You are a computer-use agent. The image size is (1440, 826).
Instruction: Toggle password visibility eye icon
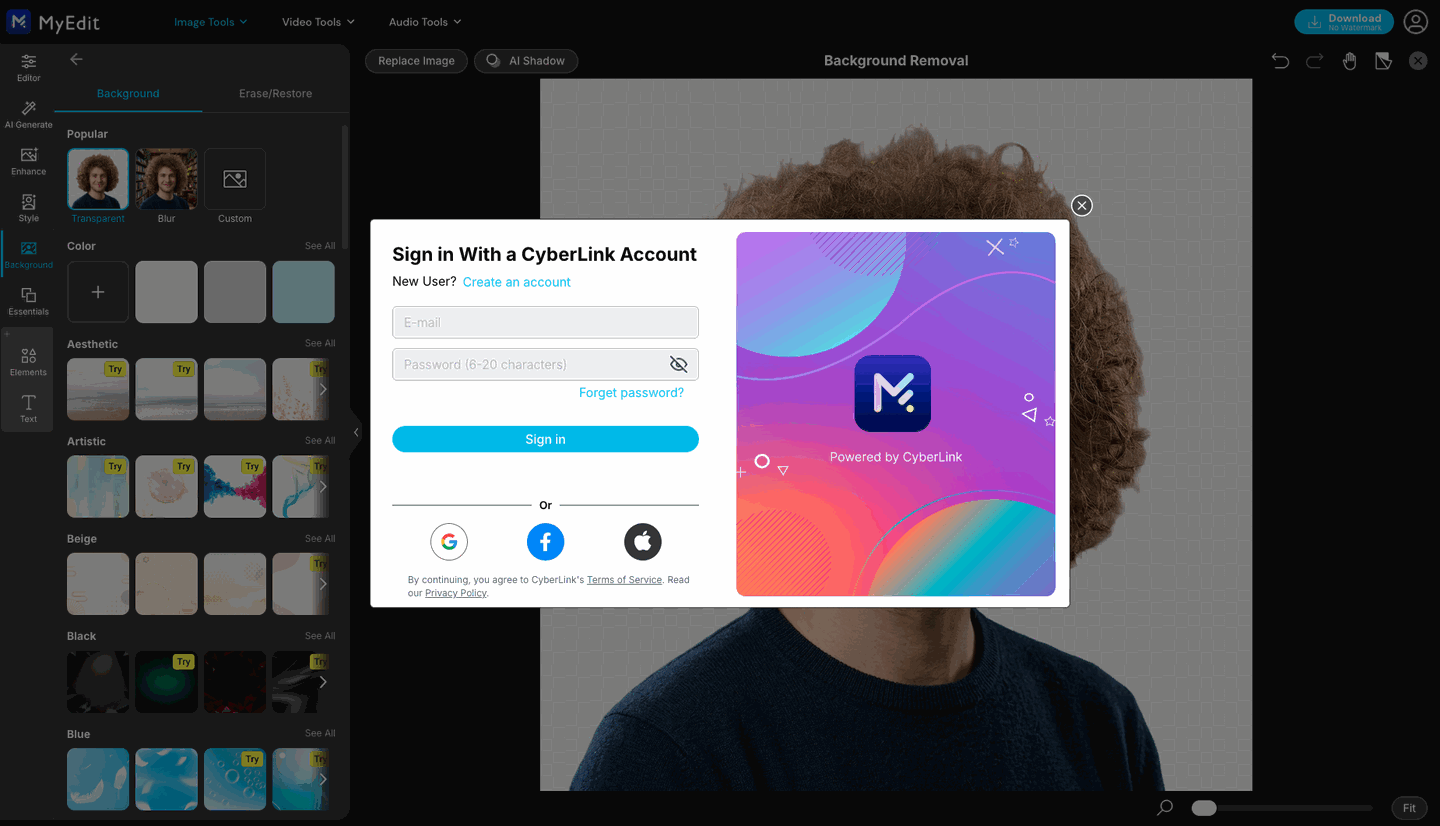click(679, 364)
